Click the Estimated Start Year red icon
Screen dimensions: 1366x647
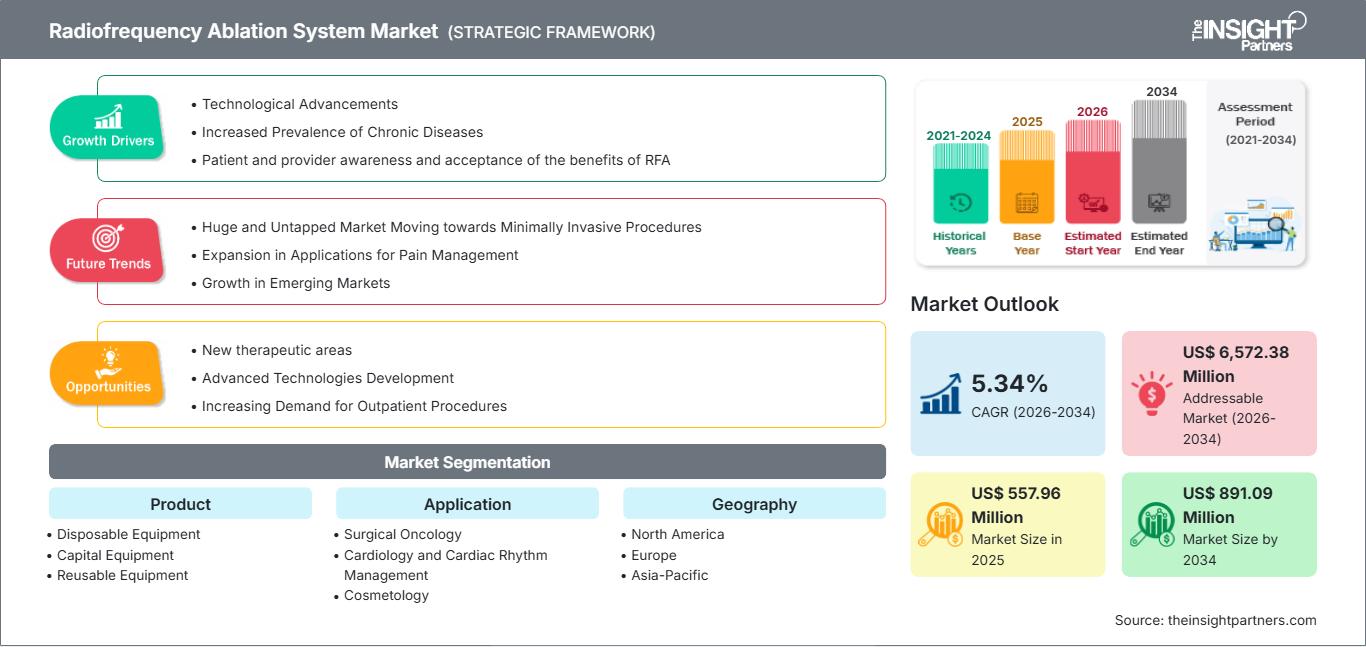click(x=1092, y=204)
